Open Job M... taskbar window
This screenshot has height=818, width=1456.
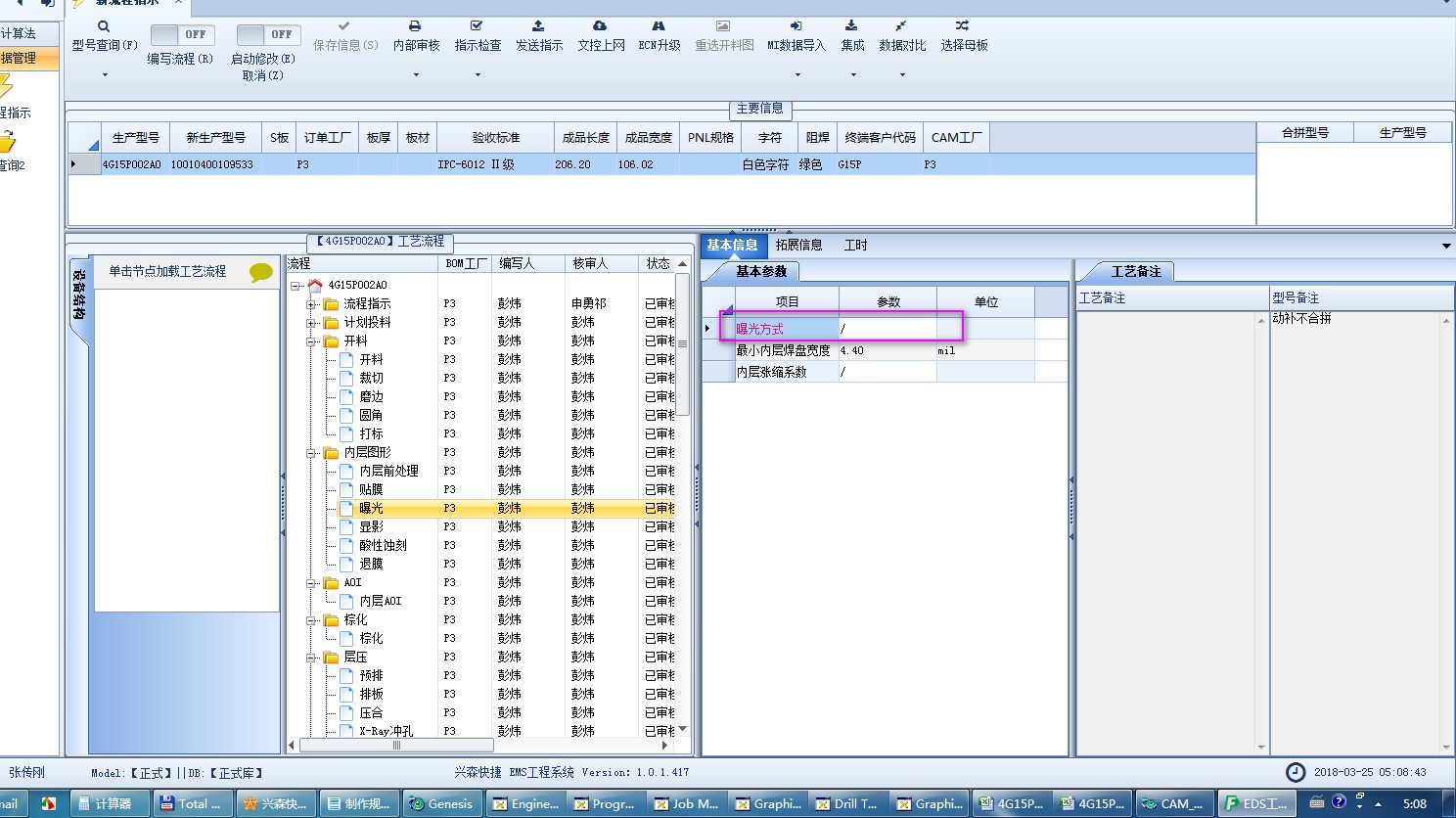687,804
